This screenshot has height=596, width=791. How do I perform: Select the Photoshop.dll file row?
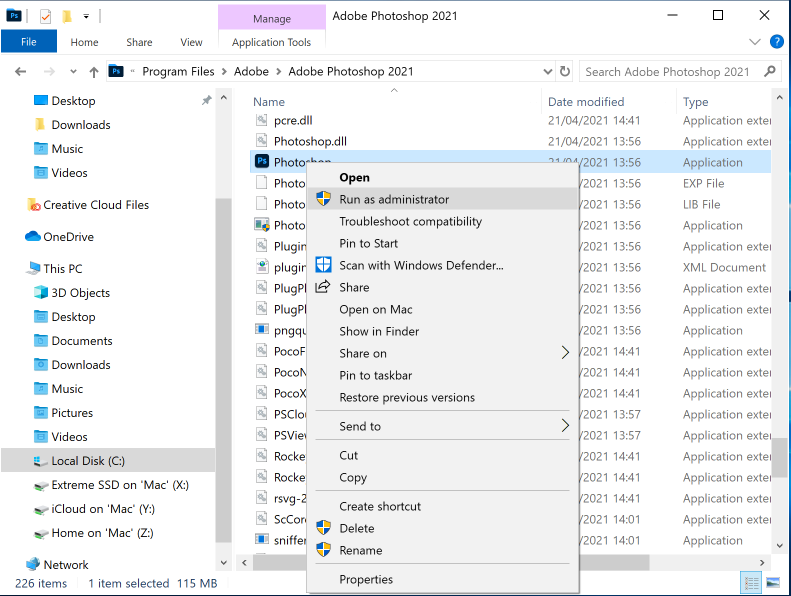click(x=510, y=141)
